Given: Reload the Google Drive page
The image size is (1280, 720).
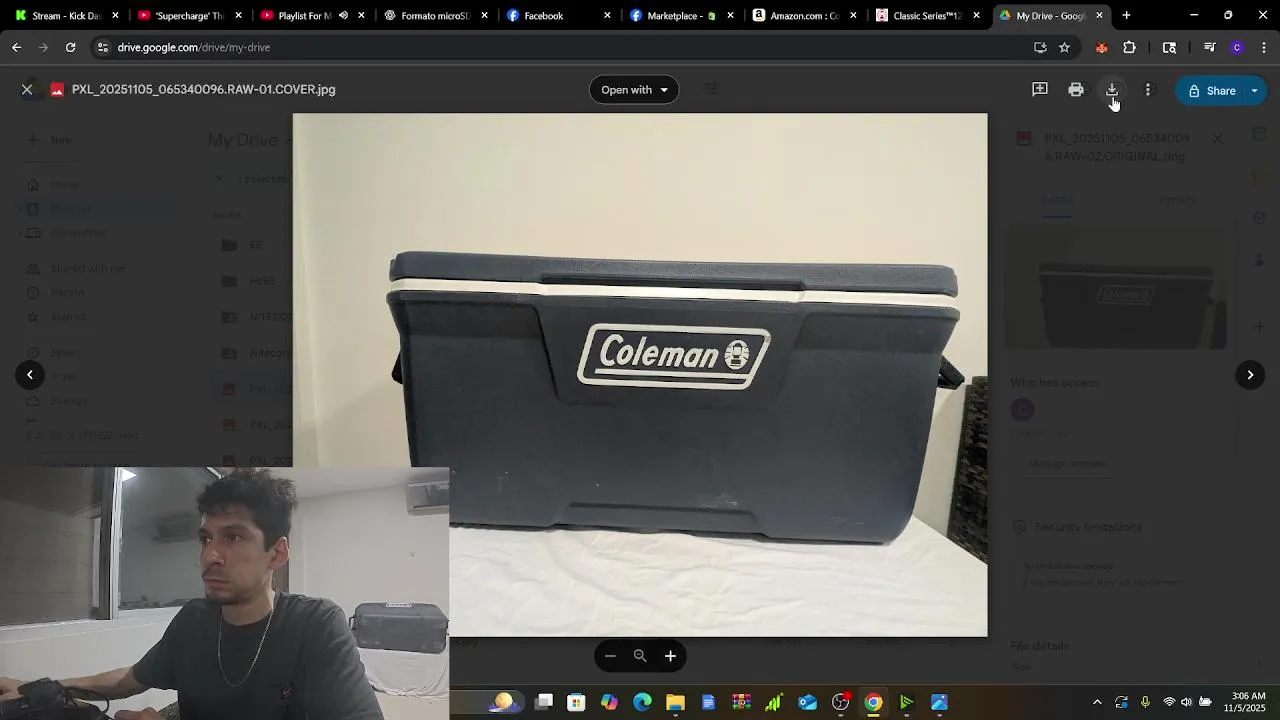Looking at the screenshot, I should tap(70, 47).
